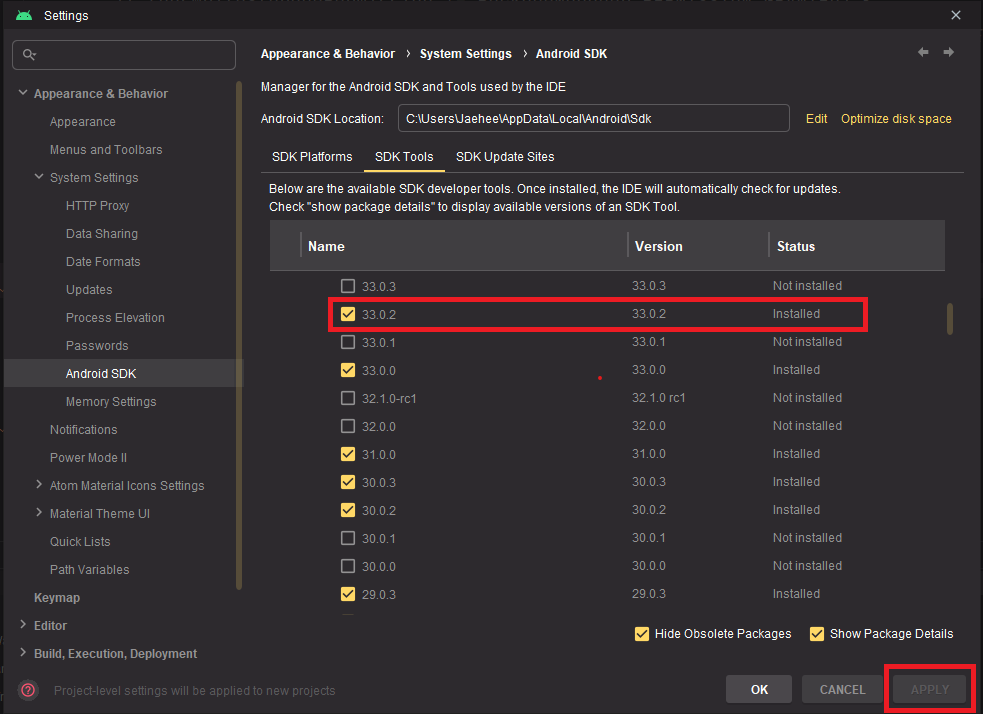Click System Settings in the breadcrumb
Screen dimensions: 983x714
tap(466, 54)
